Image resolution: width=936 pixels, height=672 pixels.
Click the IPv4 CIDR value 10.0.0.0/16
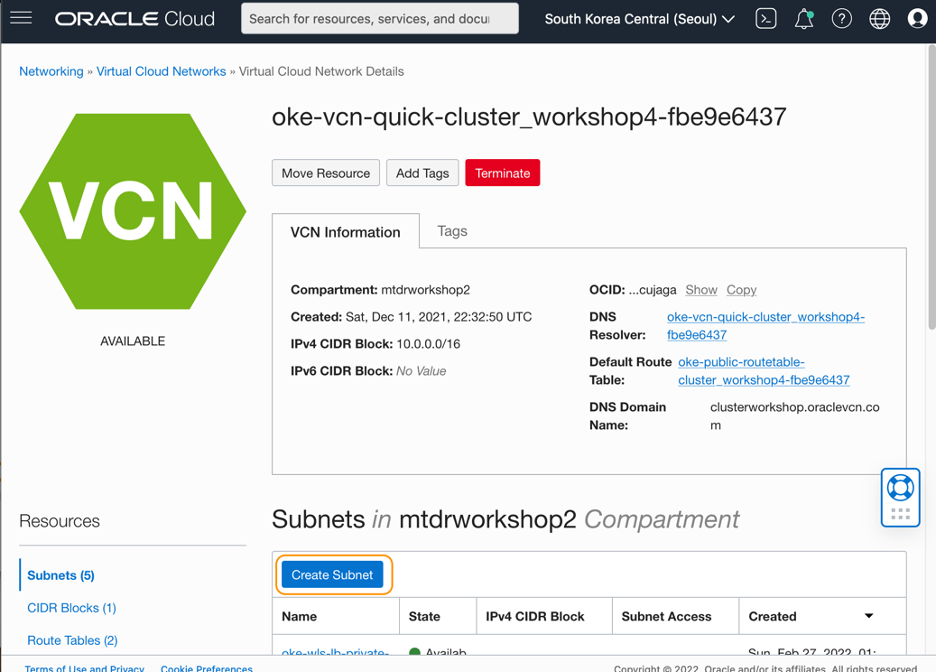(x=428, y=344)
